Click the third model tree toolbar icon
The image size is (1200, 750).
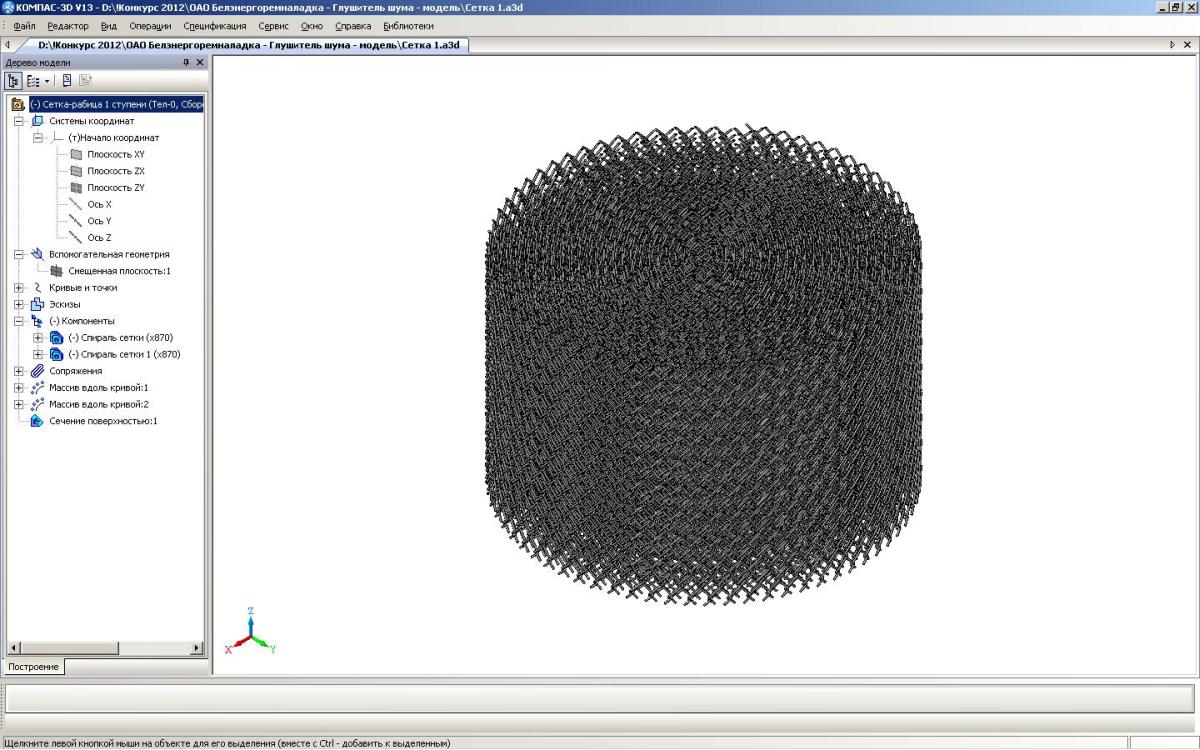[67, 80]
